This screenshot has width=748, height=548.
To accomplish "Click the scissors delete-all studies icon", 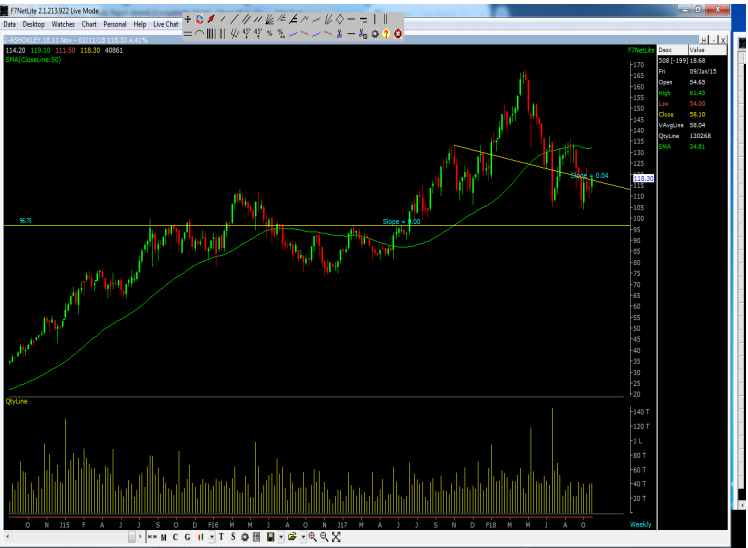I will [363, 33].
